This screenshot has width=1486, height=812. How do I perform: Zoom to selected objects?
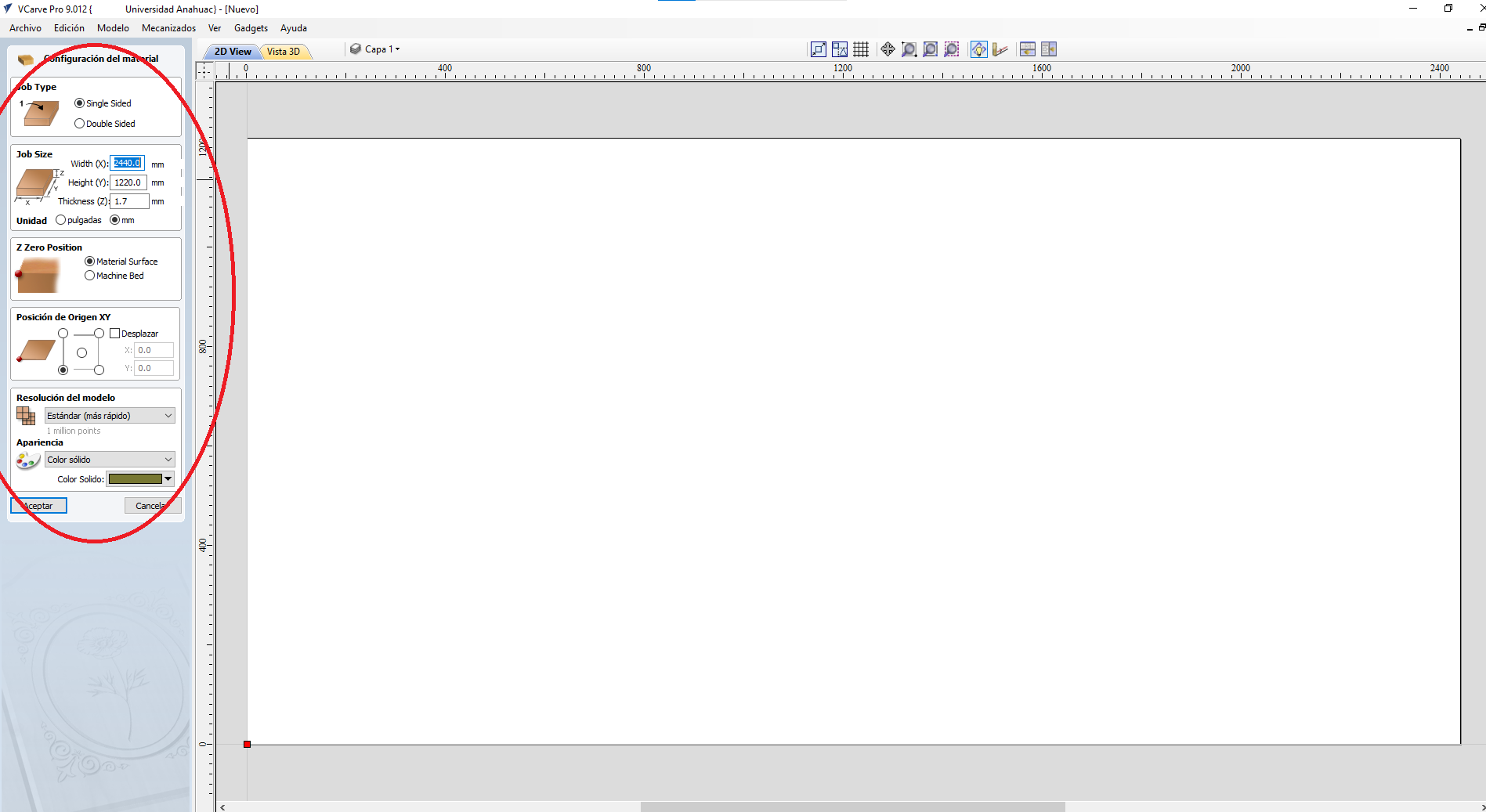(951, 49)
